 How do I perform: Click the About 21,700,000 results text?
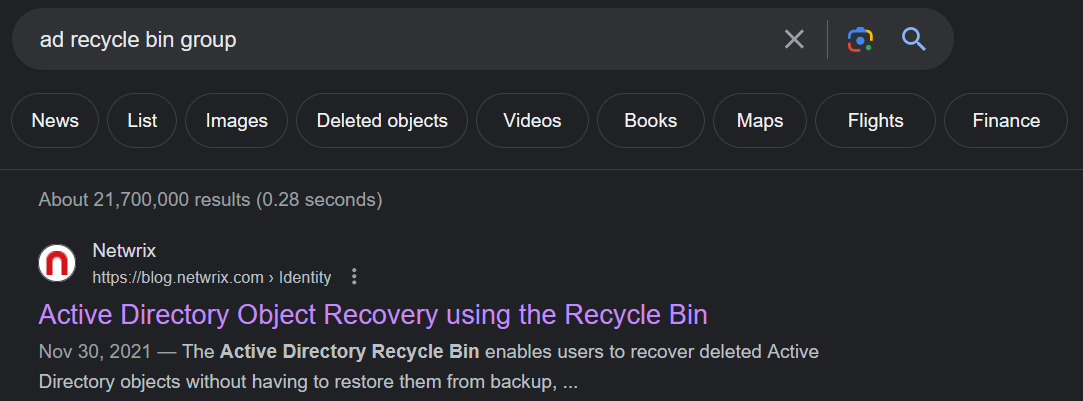(211, 200)
